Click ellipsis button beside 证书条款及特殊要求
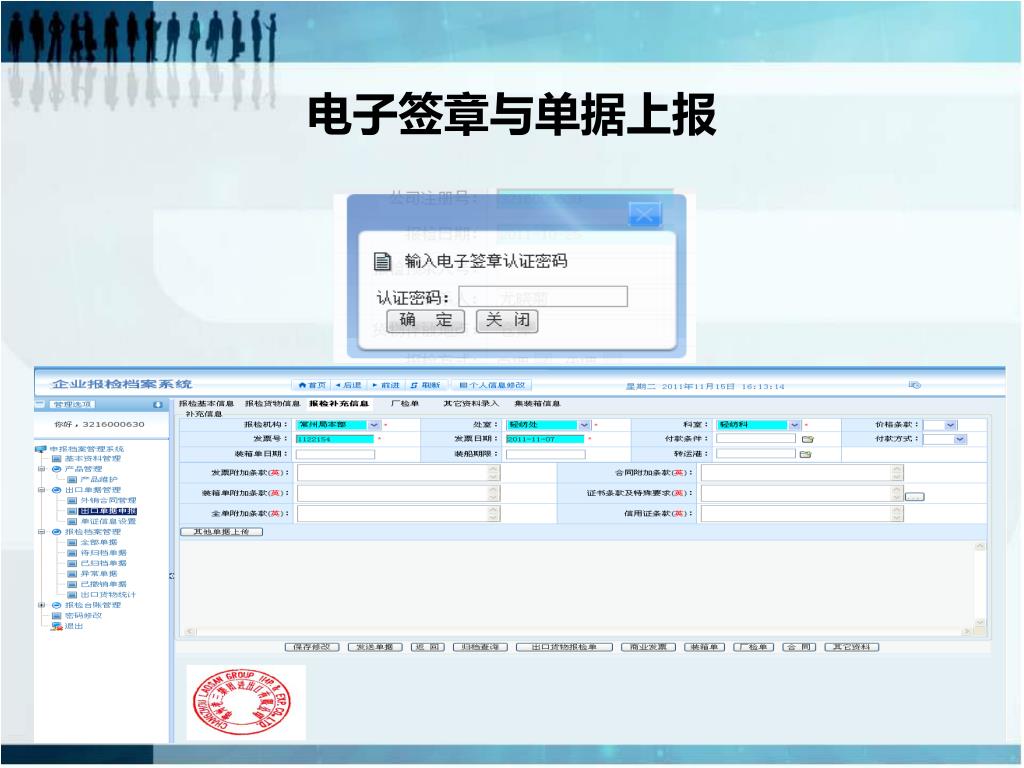This screenshot has width=1024, height=768. pos(914,497)
